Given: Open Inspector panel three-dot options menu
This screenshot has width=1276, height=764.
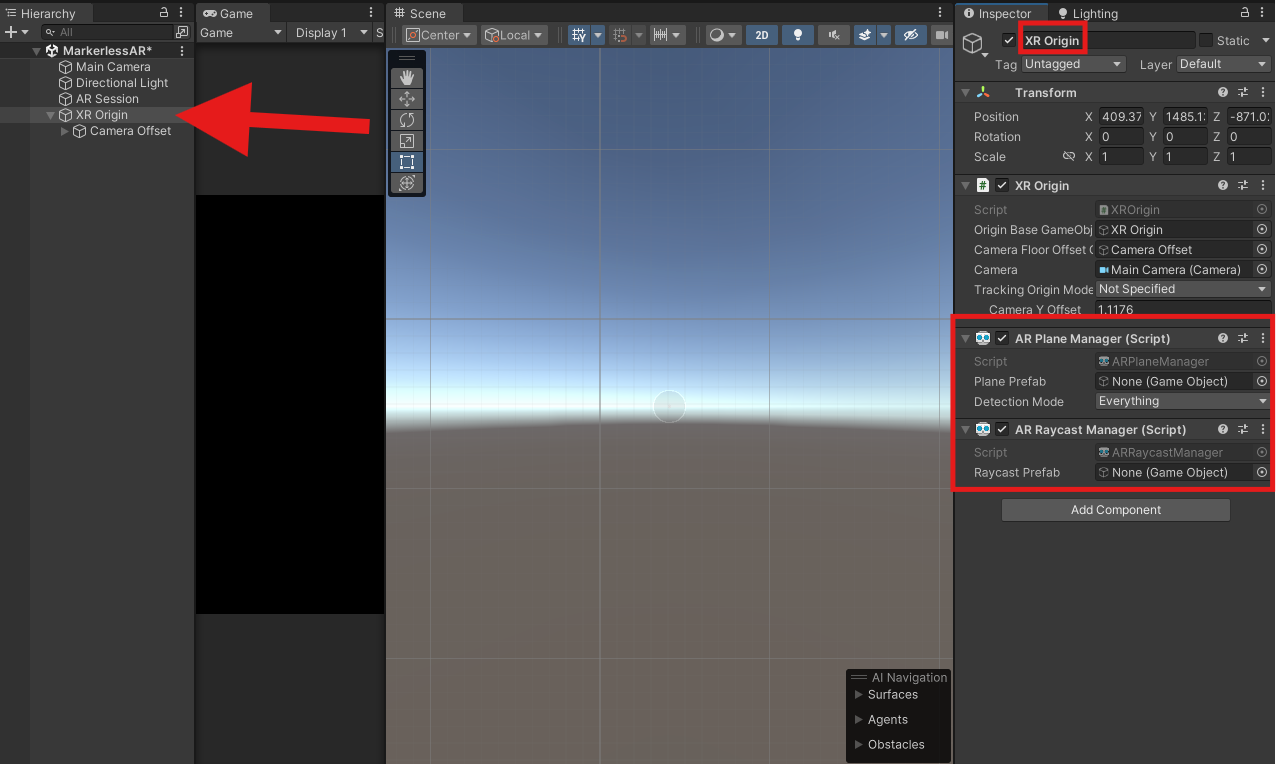Looking at the screenshot, I should pos(1263,13).
